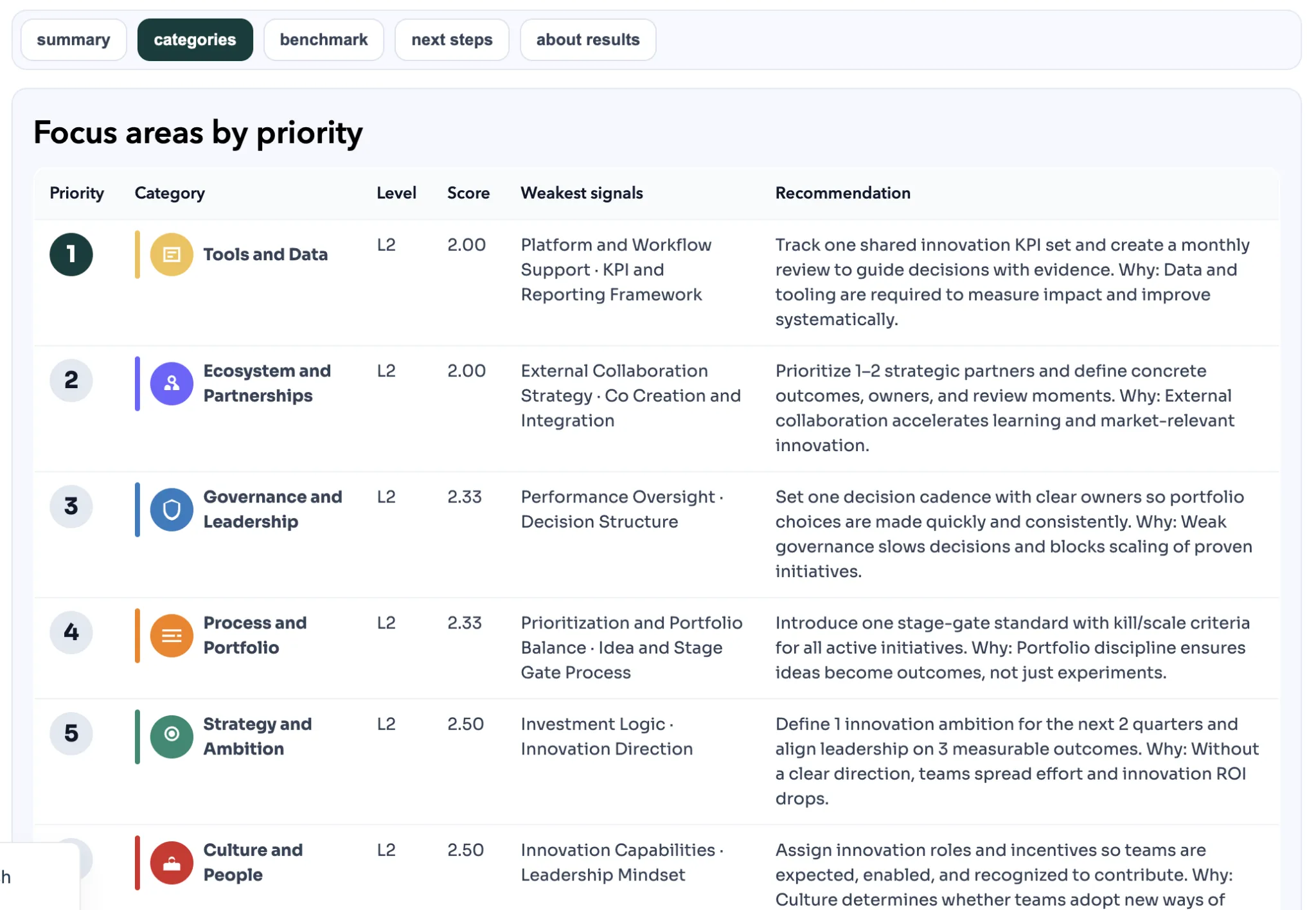Image resolution: width=1316 pixels, height=910 pixels.
Task: Click the stage-gate standard recommendation text
Action: 1013,647
